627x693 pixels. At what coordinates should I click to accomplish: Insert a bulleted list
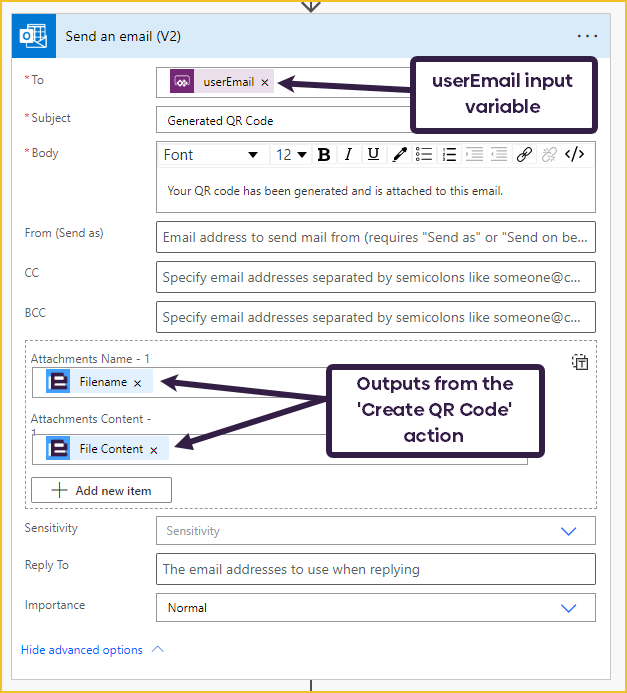(424, 154)
